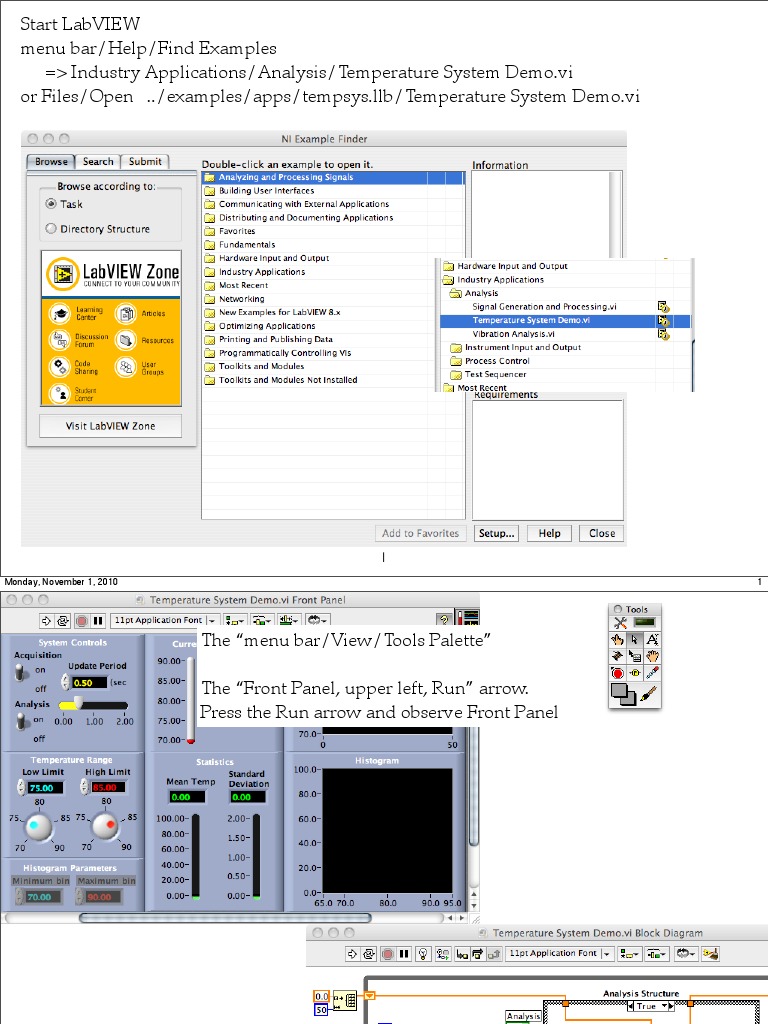The width and height of the screenshot is (768, 1024).
Task: Click the Abort Execution button on the Block Diagram
Action: tap(388, 954)
